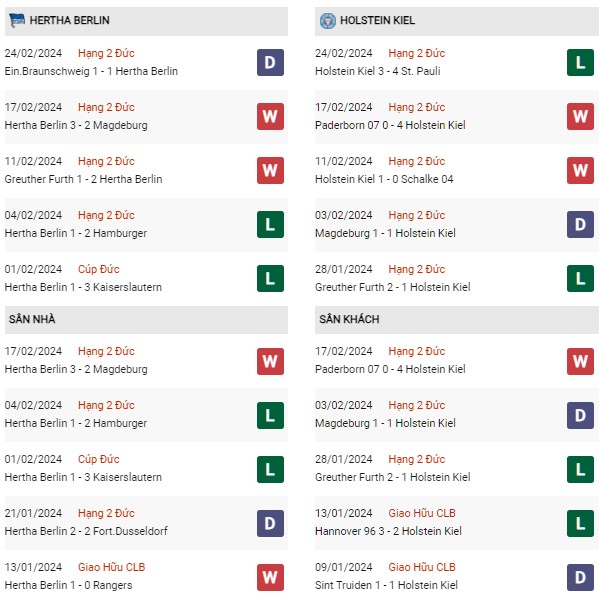Open the HOLSTEIN KIEL team header

click(x=457, y=21)
